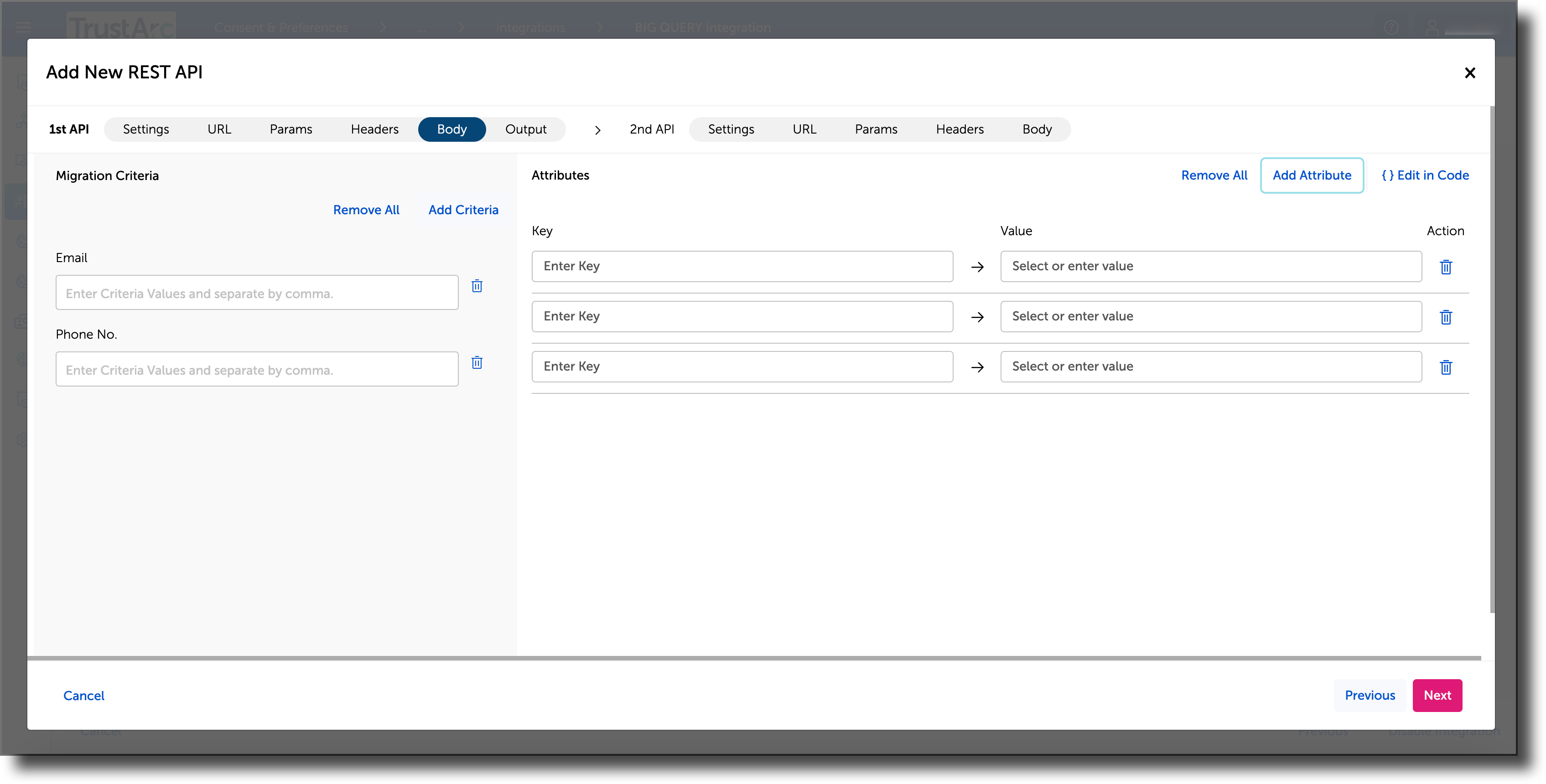Image resolution: width=1546 pixels, height=784 pixels.
Task: Focus the Email criteria values field
Action: 257,293
